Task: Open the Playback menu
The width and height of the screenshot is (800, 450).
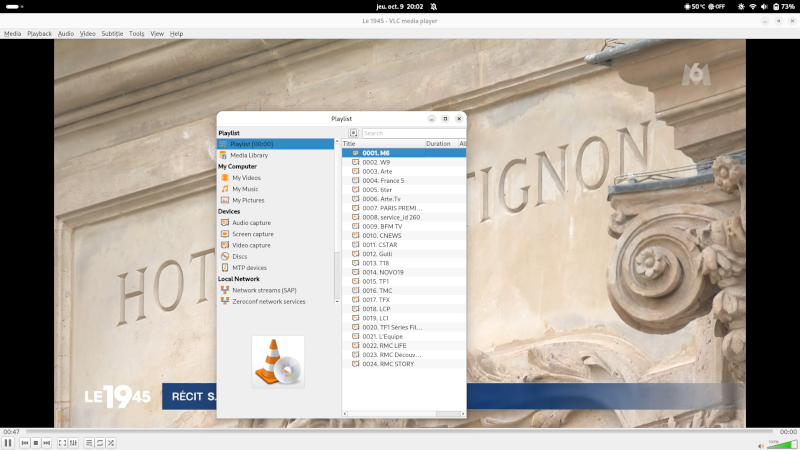Action: [x=39, y=34]
